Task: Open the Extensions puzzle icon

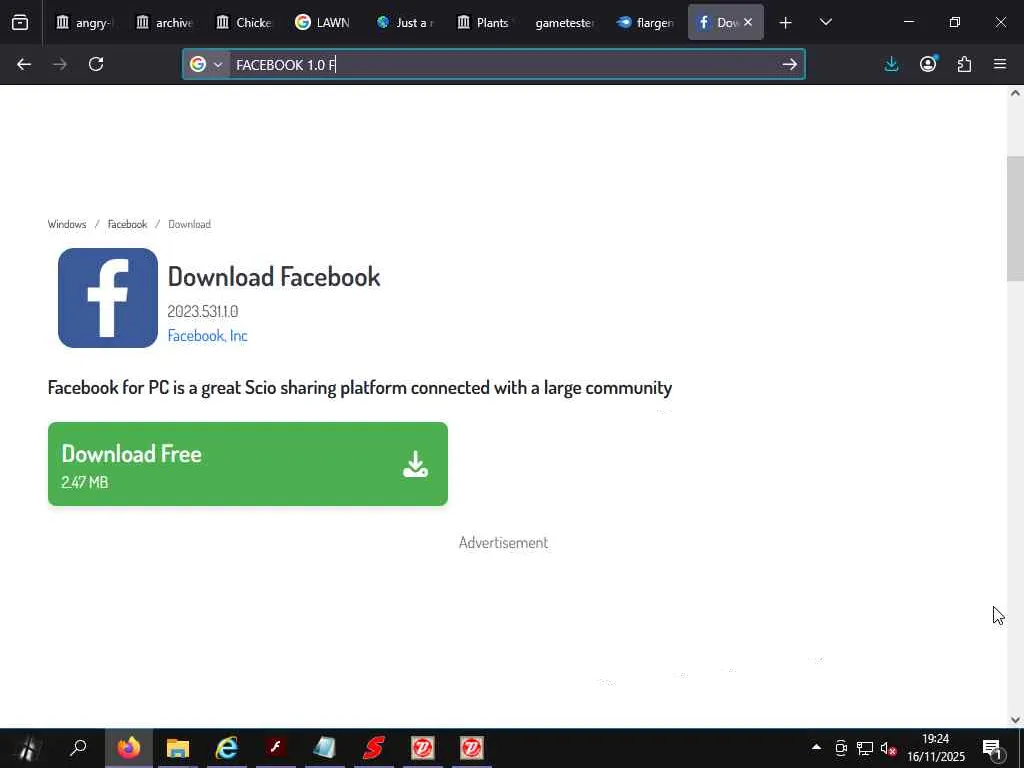Action: pyautogui.click(x=964, y=64)
